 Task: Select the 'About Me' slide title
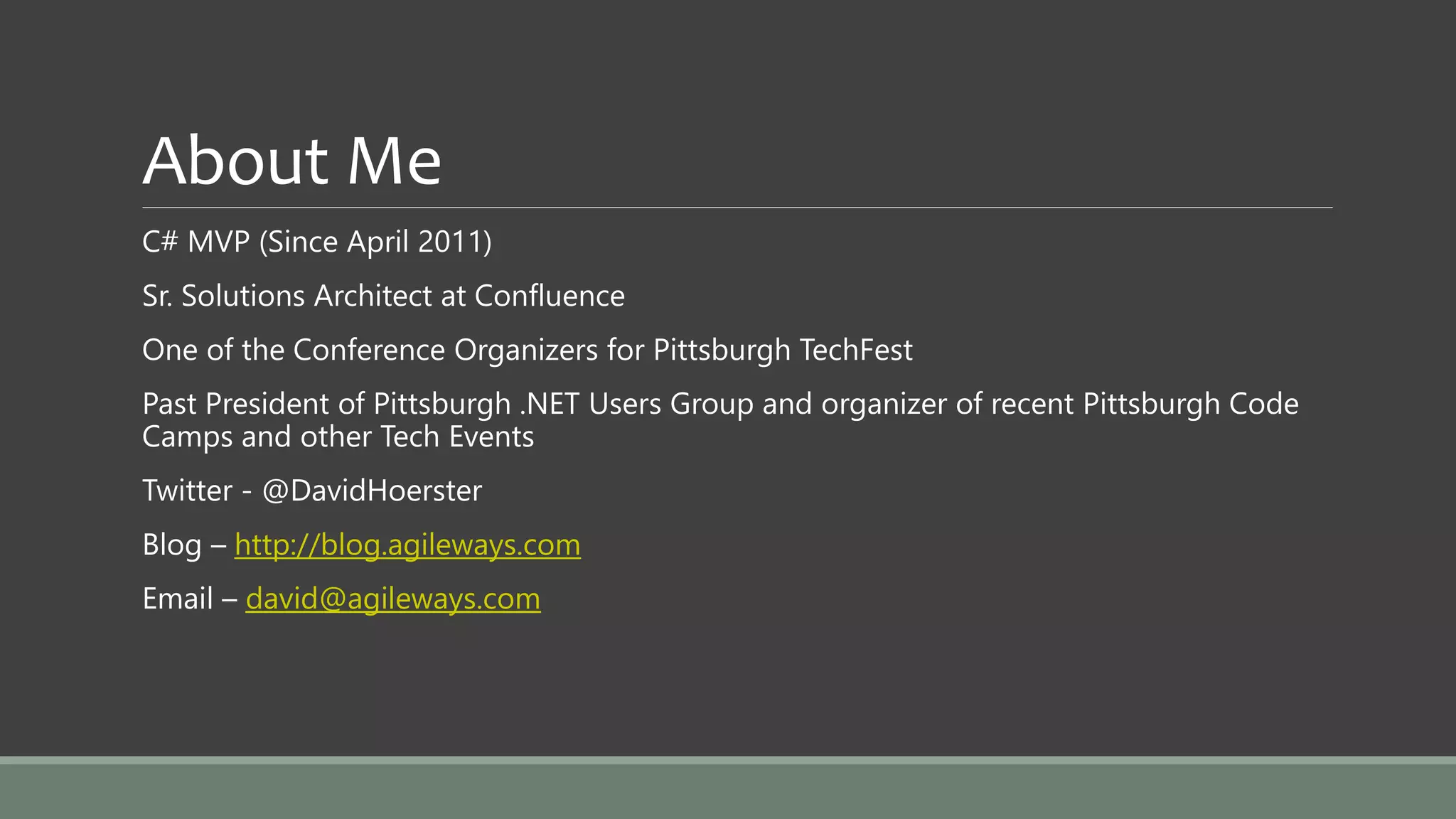[x=292, y=161]
